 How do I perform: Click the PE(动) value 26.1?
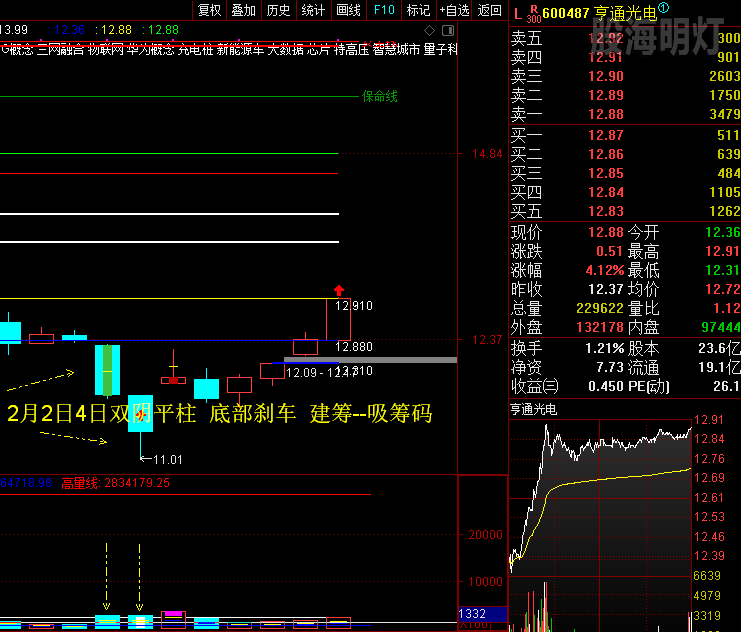(x=726, y=386)
